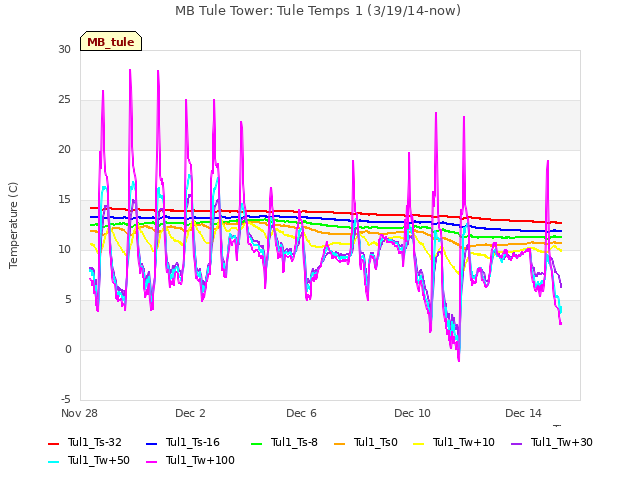Click the Nov 28 x-axis tick label

pos(79,413)
